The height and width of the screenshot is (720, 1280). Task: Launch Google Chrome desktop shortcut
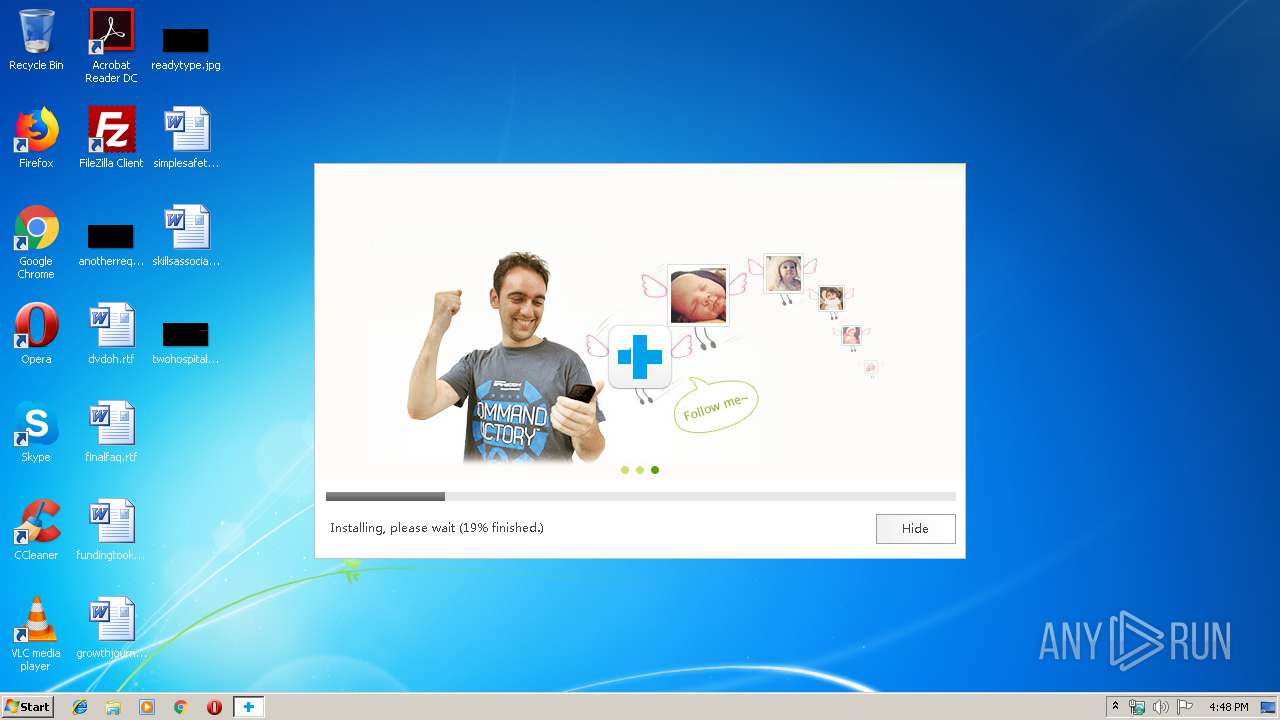pyautogui.click(x=36, y=242)
